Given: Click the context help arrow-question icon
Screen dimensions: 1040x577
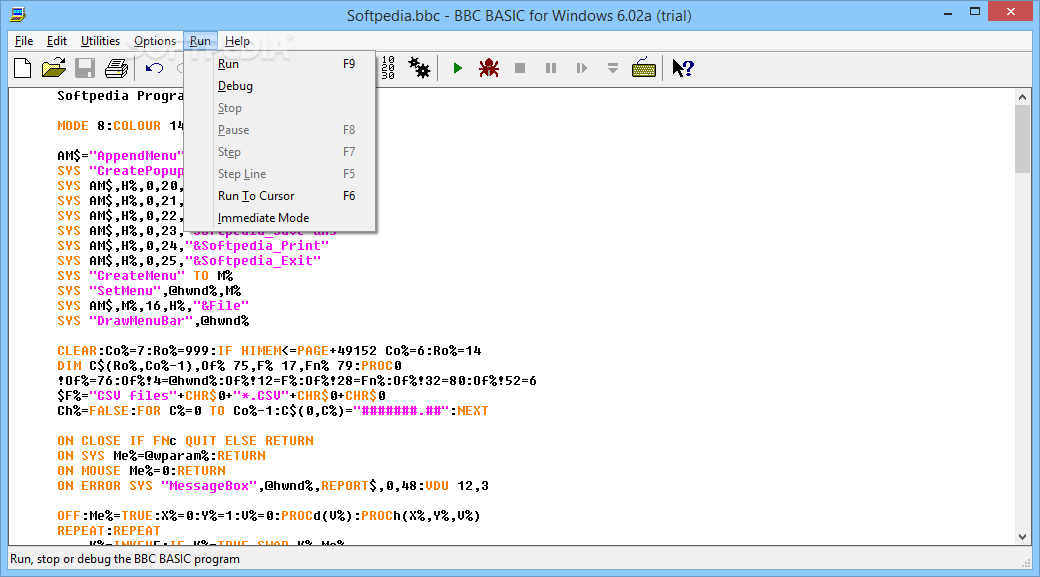Looking at the screenshot, I should click(x=682, y=68).
